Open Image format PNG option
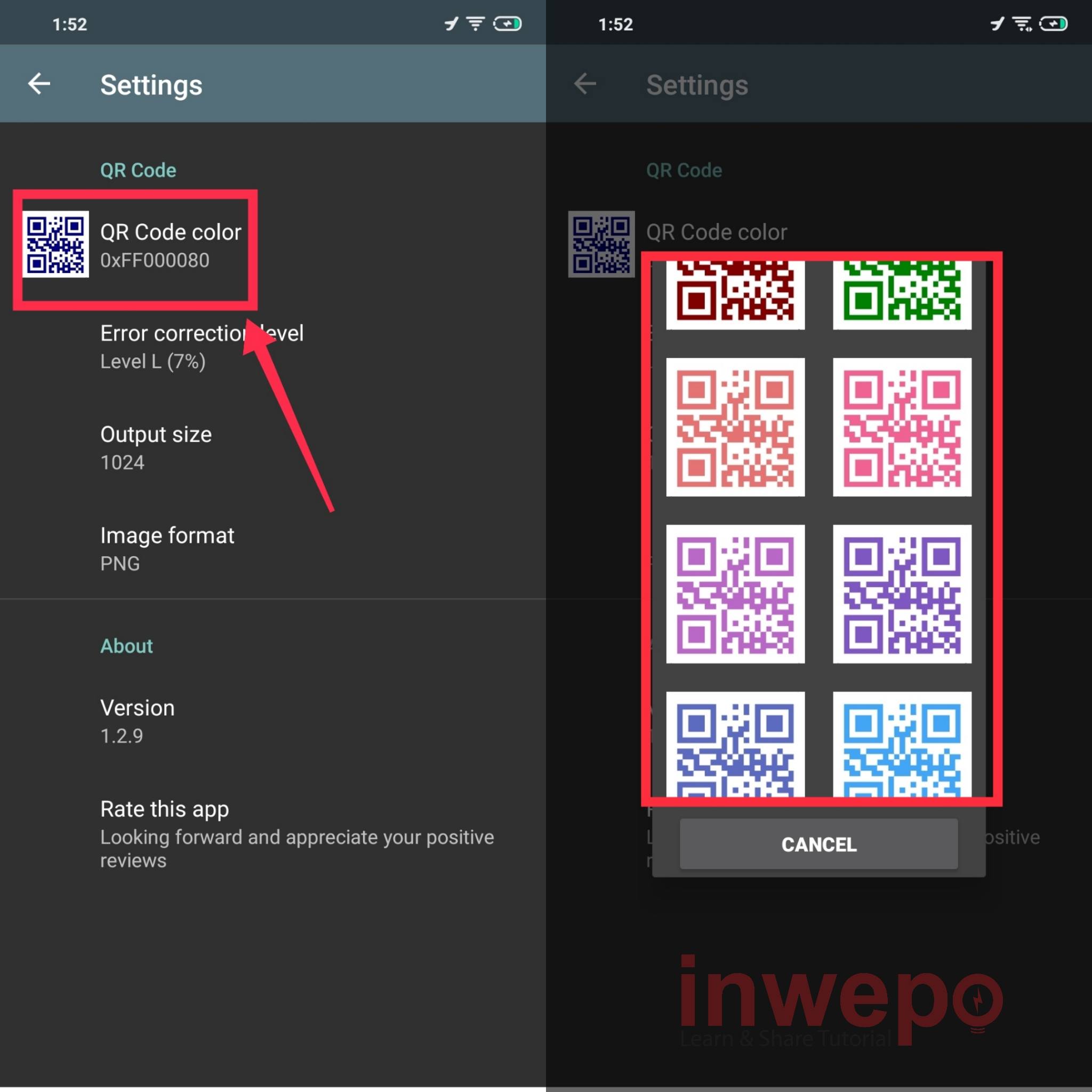This screenshot has width=1092, height=1092. tap(167, 548)
